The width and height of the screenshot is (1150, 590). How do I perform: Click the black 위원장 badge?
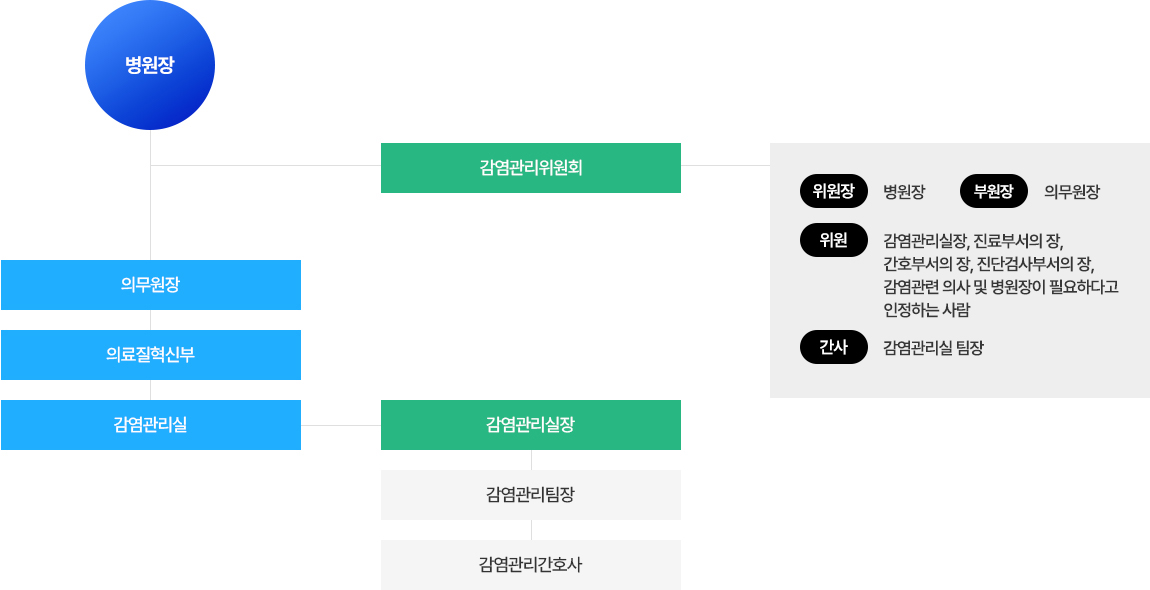tap(834, 192)
